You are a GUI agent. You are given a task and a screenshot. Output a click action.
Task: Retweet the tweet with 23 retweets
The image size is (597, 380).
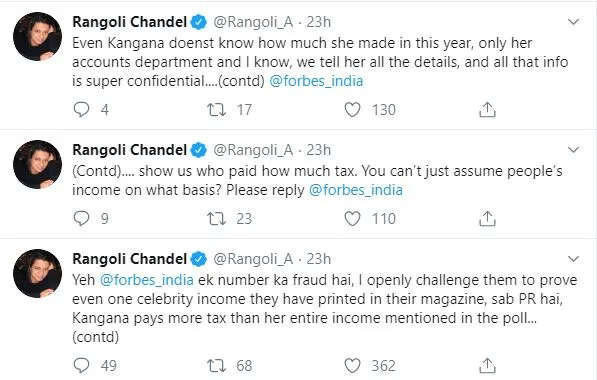click(x=216, y=219)
